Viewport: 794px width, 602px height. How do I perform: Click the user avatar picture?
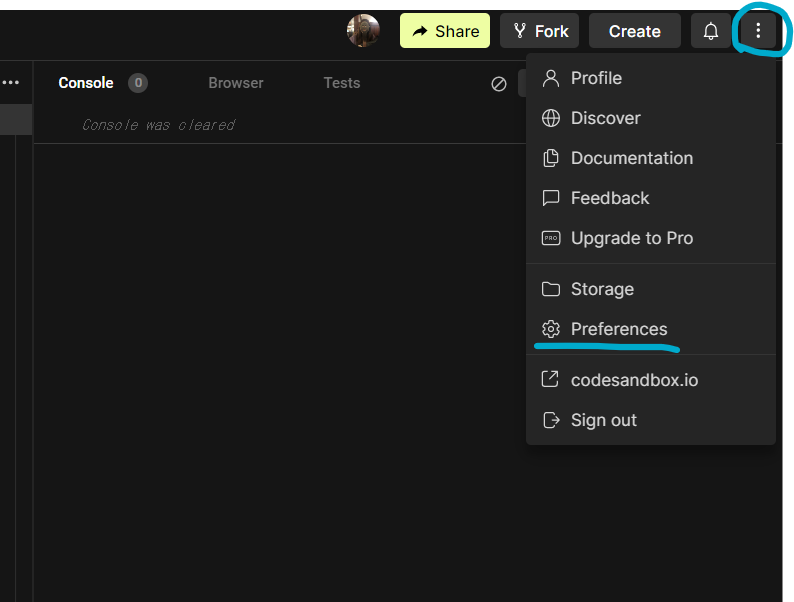(363, 31)
